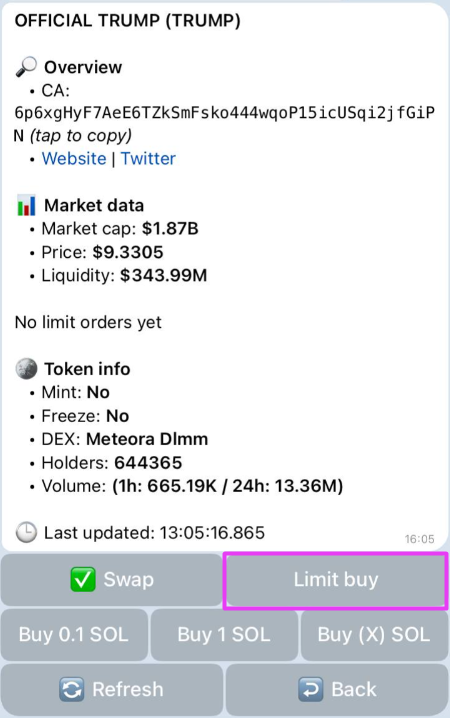The image size is (450, 718).
Task: Tap the (tap to copy) hint
Action: pos(81,136)
